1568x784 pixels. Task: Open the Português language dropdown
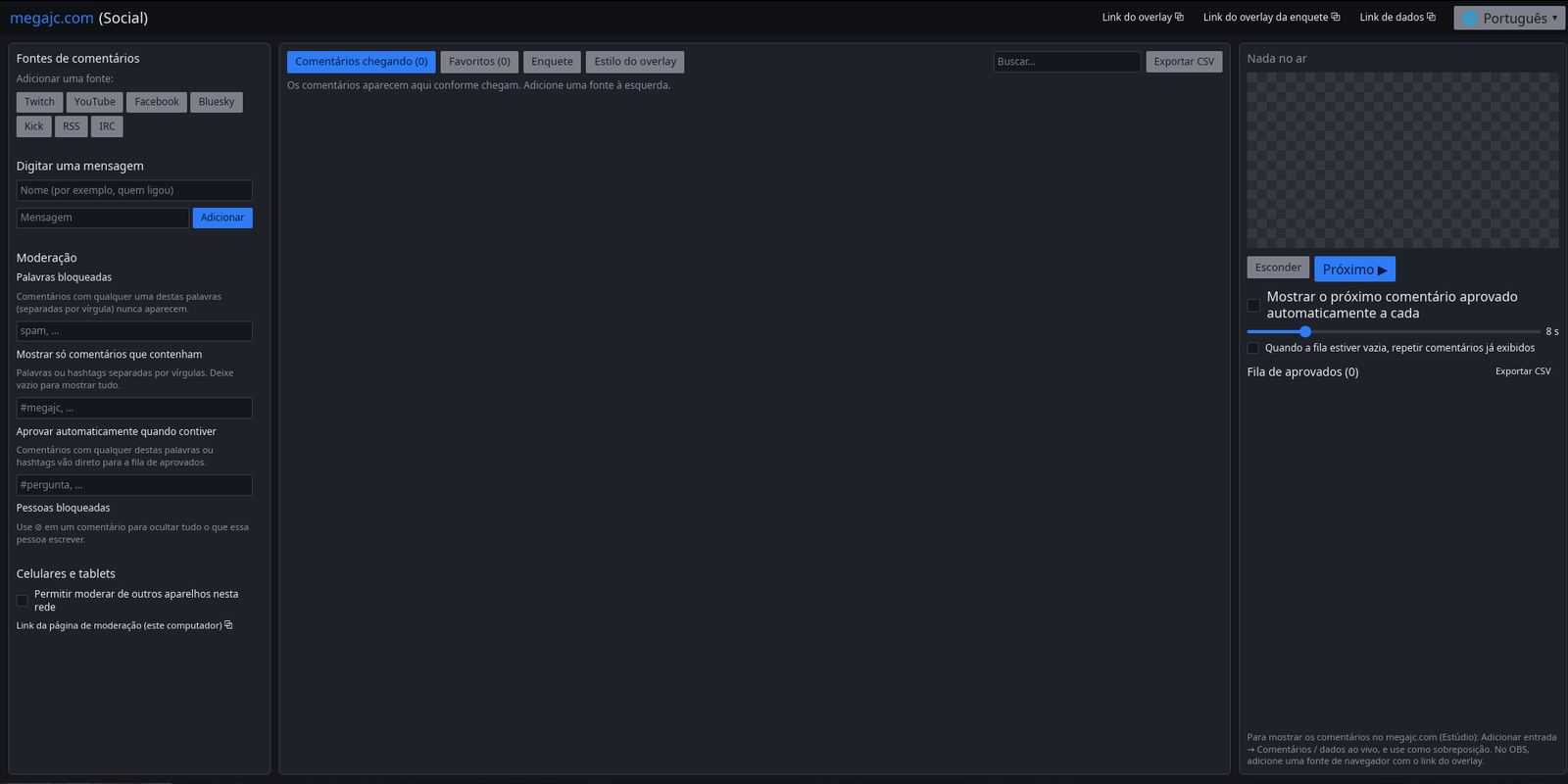[1509, 18]
